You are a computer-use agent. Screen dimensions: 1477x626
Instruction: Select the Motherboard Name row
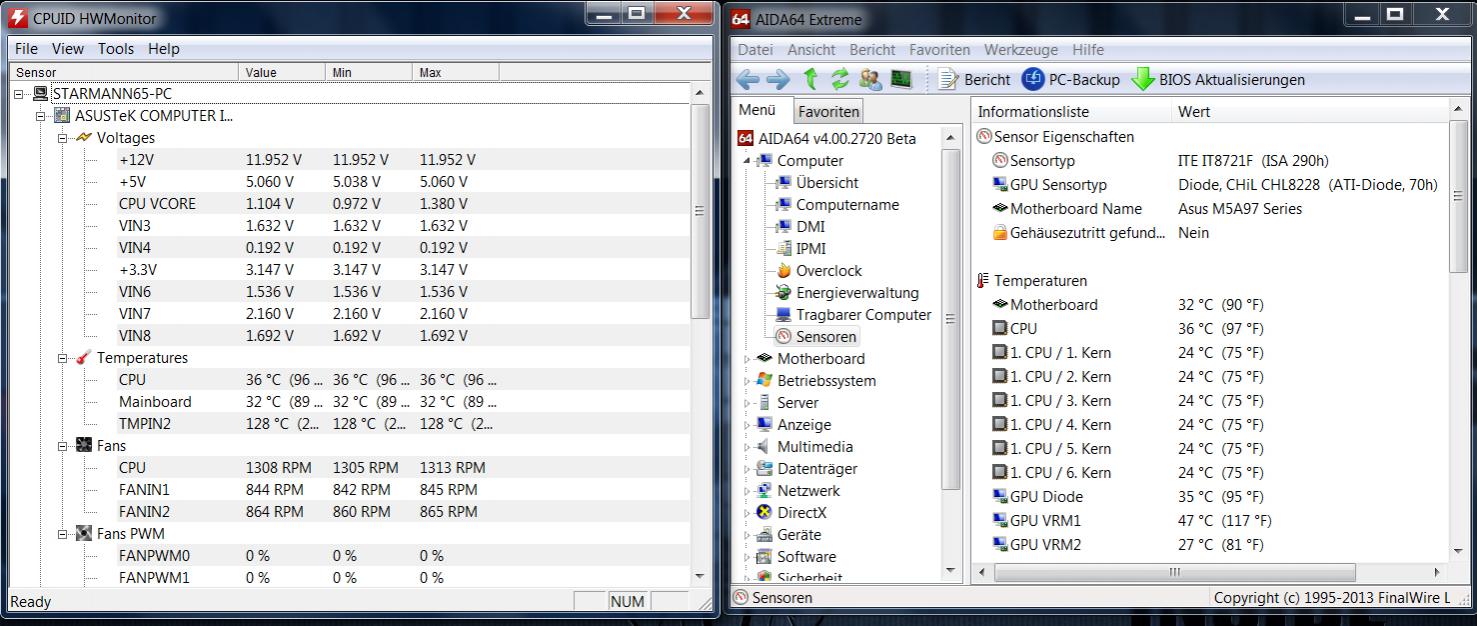1210,208
